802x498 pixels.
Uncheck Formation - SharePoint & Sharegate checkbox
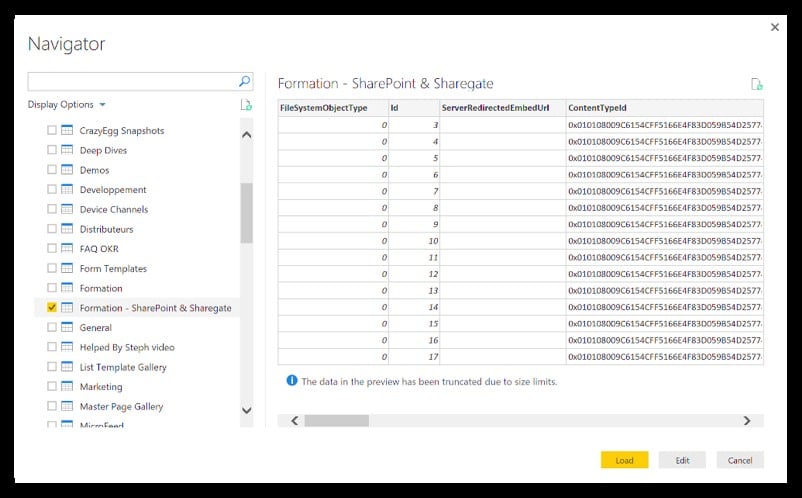click(52, 308)
